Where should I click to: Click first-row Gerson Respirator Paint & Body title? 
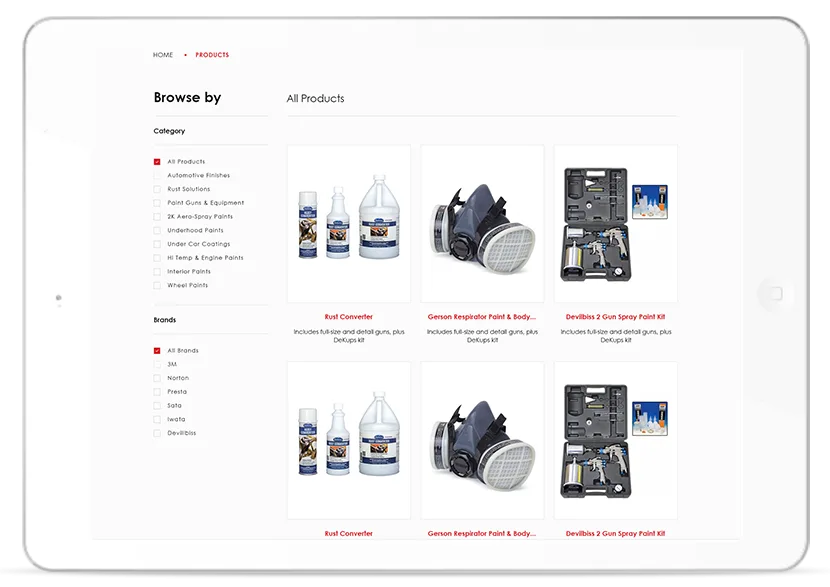[x=482, y=317]
